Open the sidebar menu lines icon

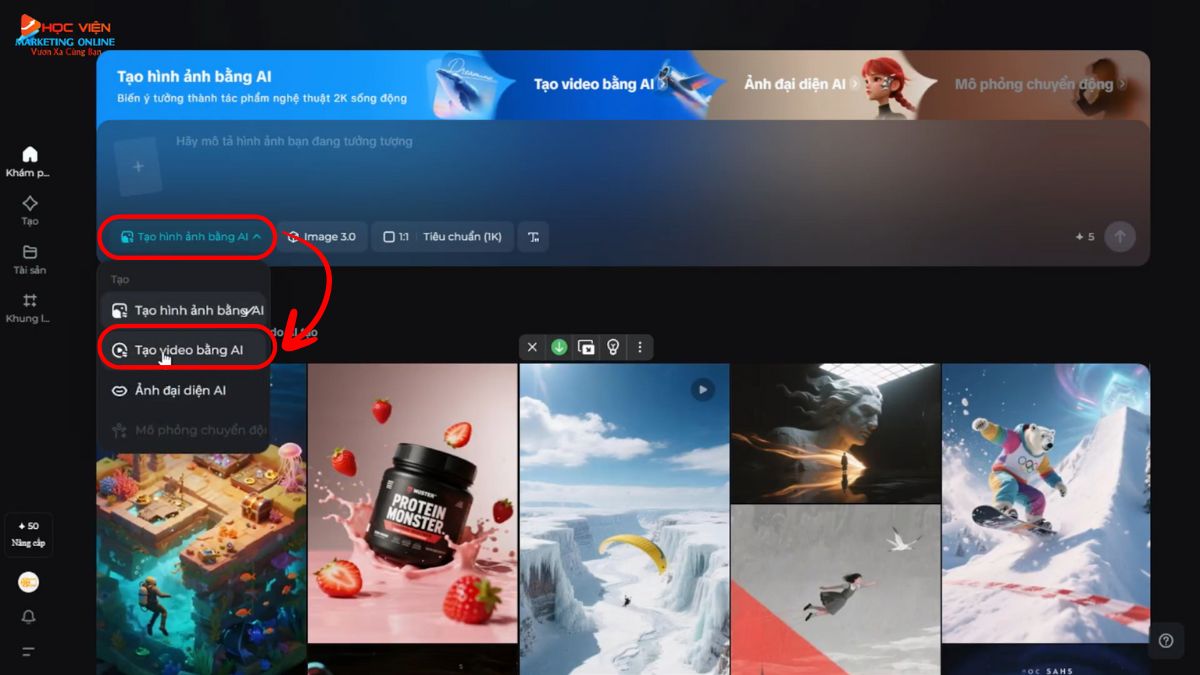pyautogui.click(x=29, y=651)
